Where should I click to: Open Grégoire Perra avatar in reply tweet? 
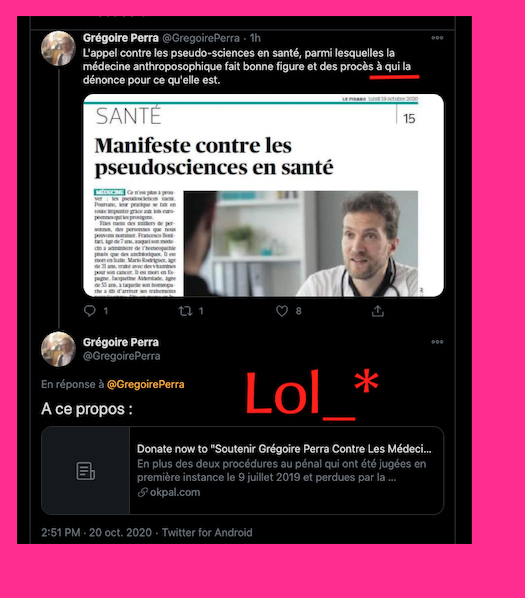pos(58,349)
